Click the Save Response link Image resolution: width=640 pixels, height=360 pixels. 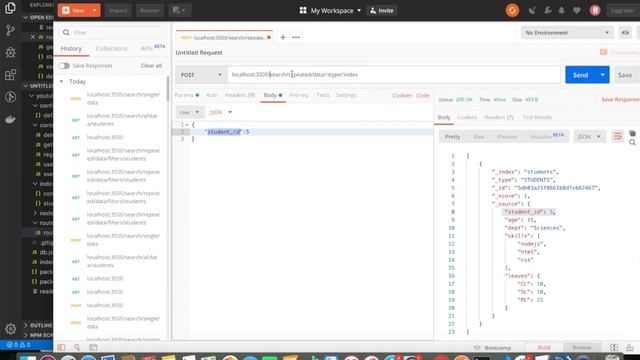620,100
